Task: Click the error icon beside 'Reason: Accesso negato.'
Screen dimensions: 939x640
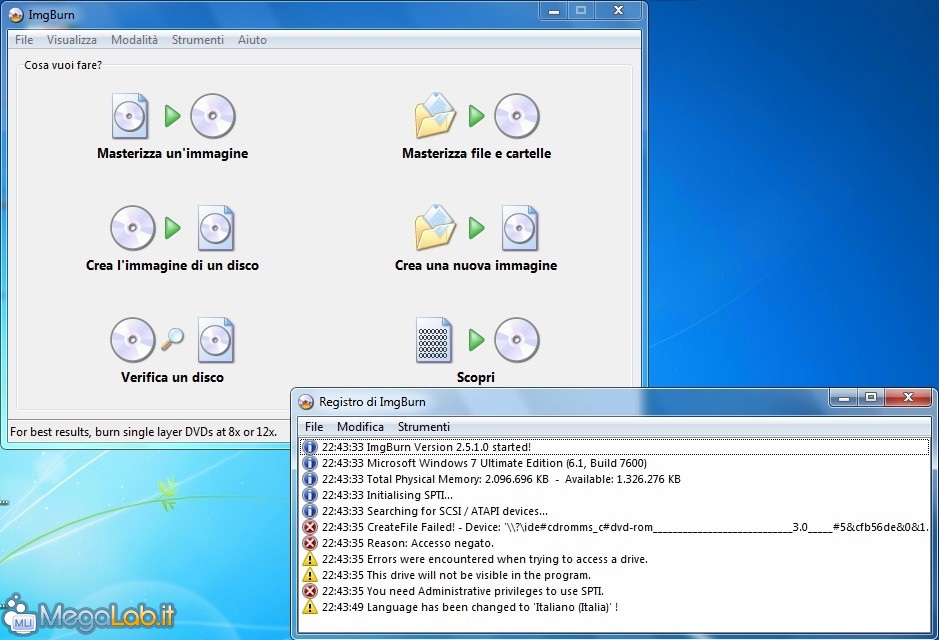Action: (x=310, y=543)
